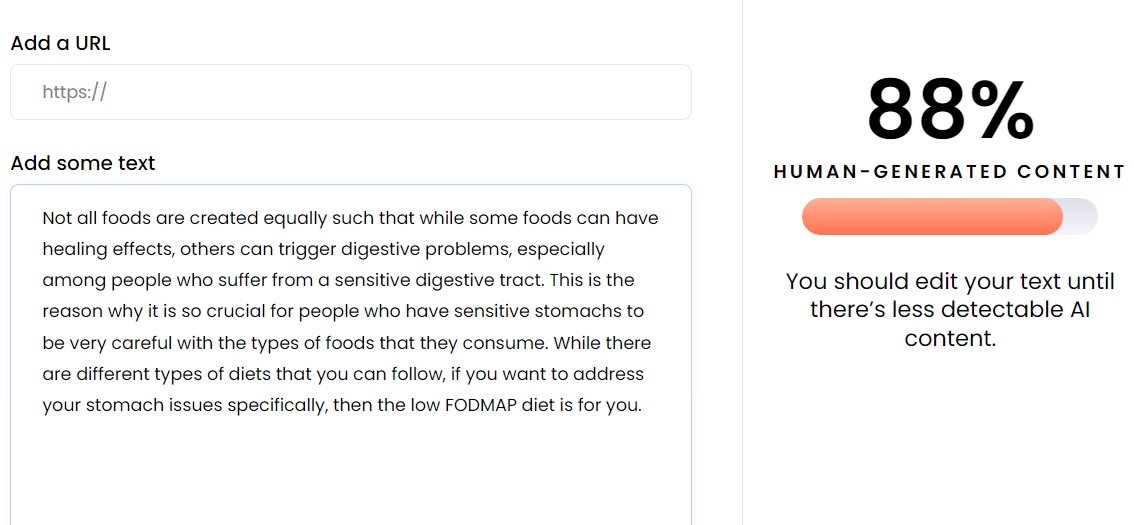Click the grey unfilled end of progress bar
1134x525 pixels.
tap(1081, 216)
